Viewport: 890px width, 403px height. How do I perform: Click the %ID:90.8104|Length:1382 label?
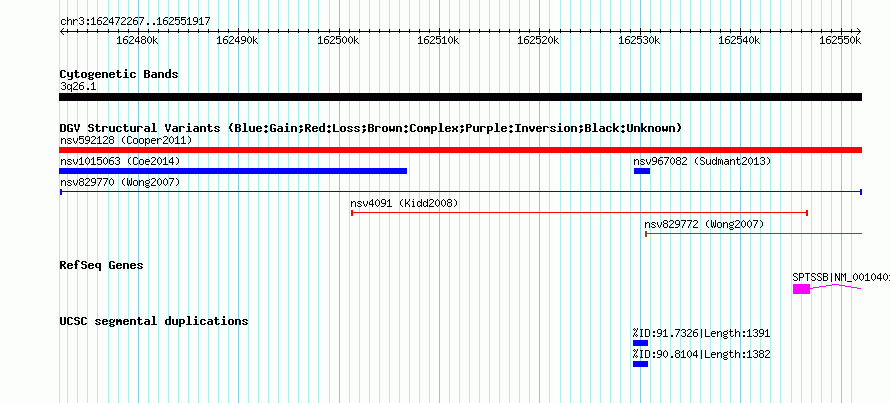(x=702, y=354)
